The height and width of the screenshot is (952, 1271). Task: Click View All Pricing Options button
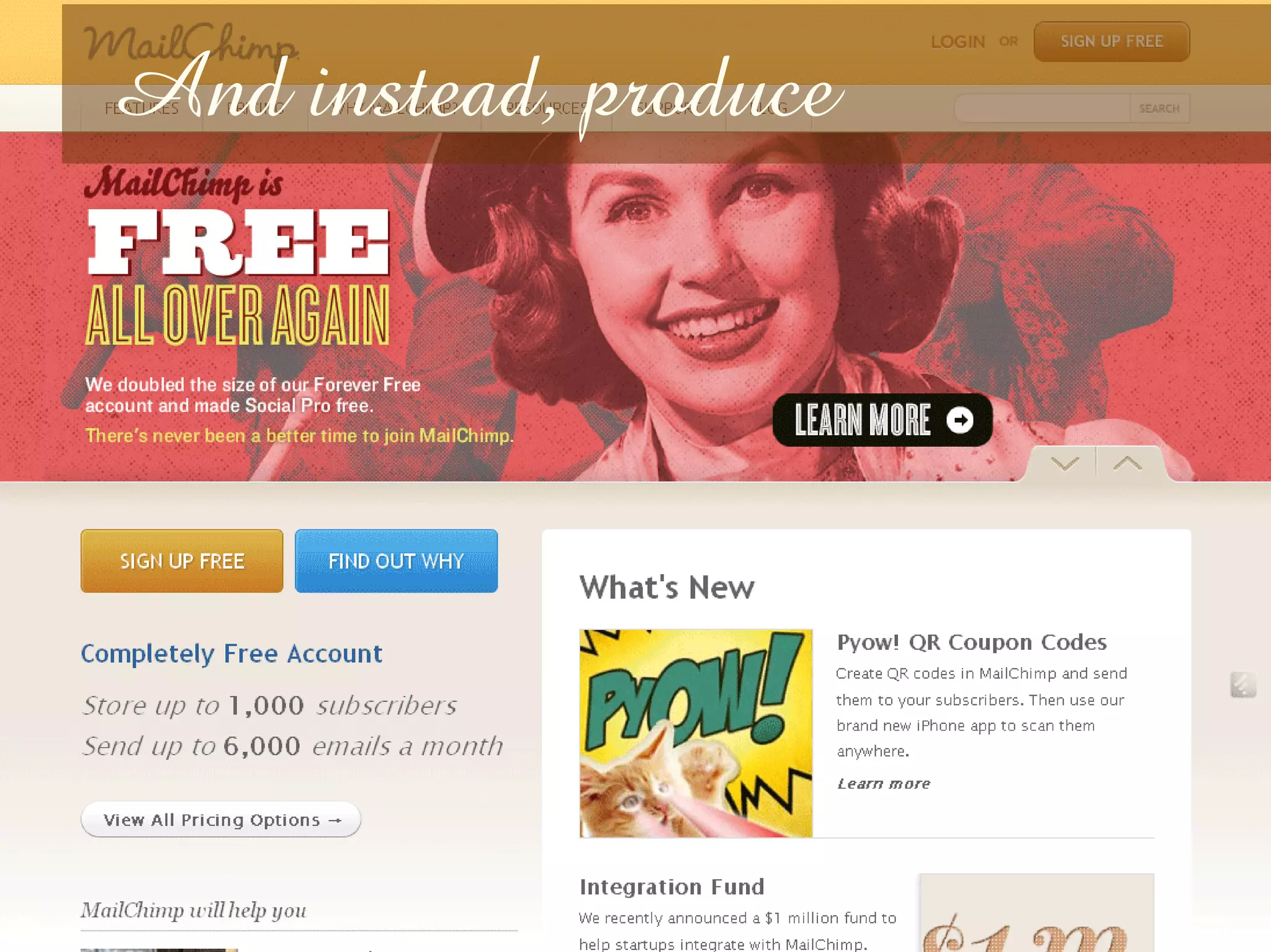click(x=221, y=820)
